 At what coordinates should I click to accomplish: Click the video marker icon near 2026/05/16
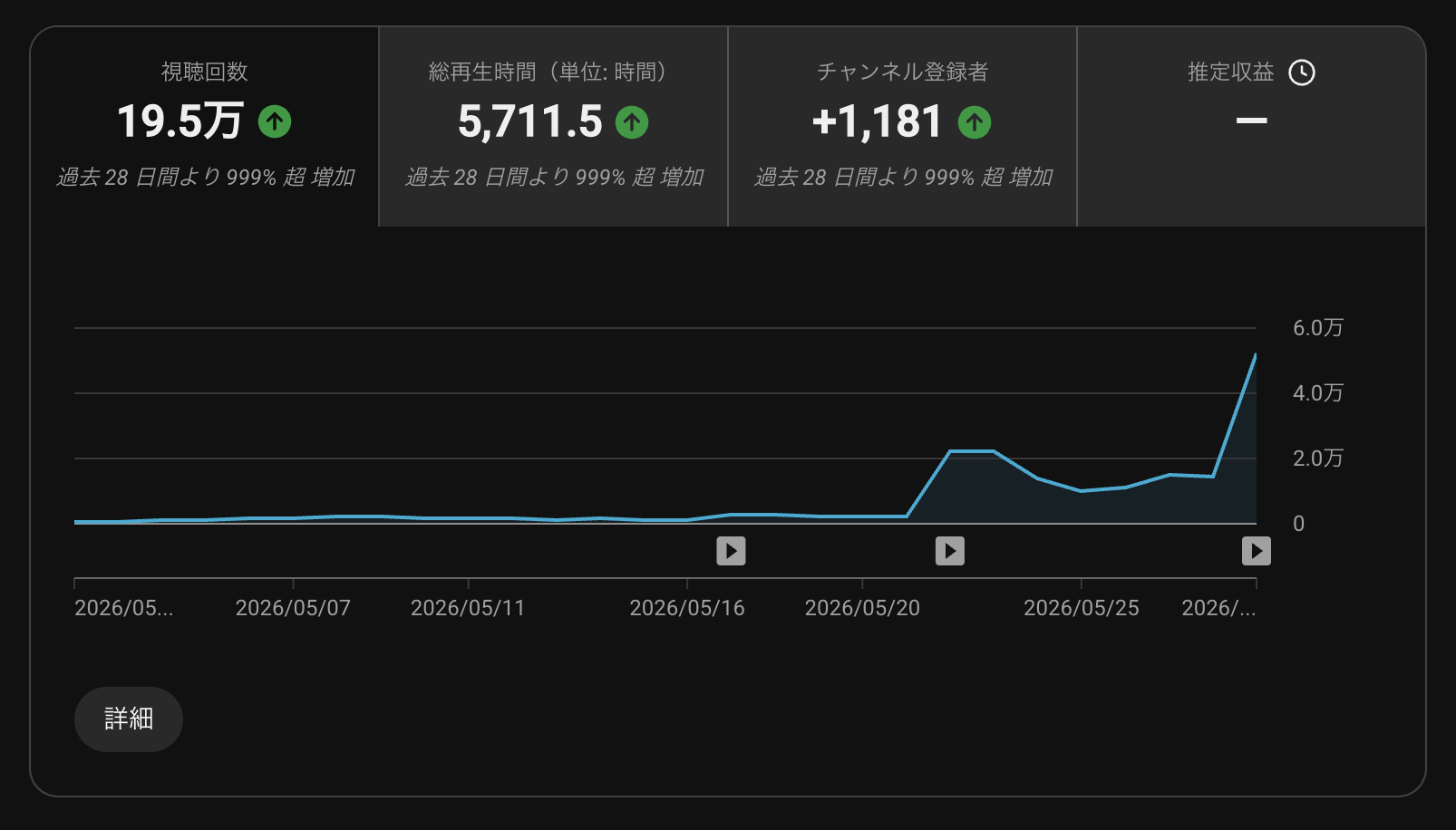pos(731,551)
